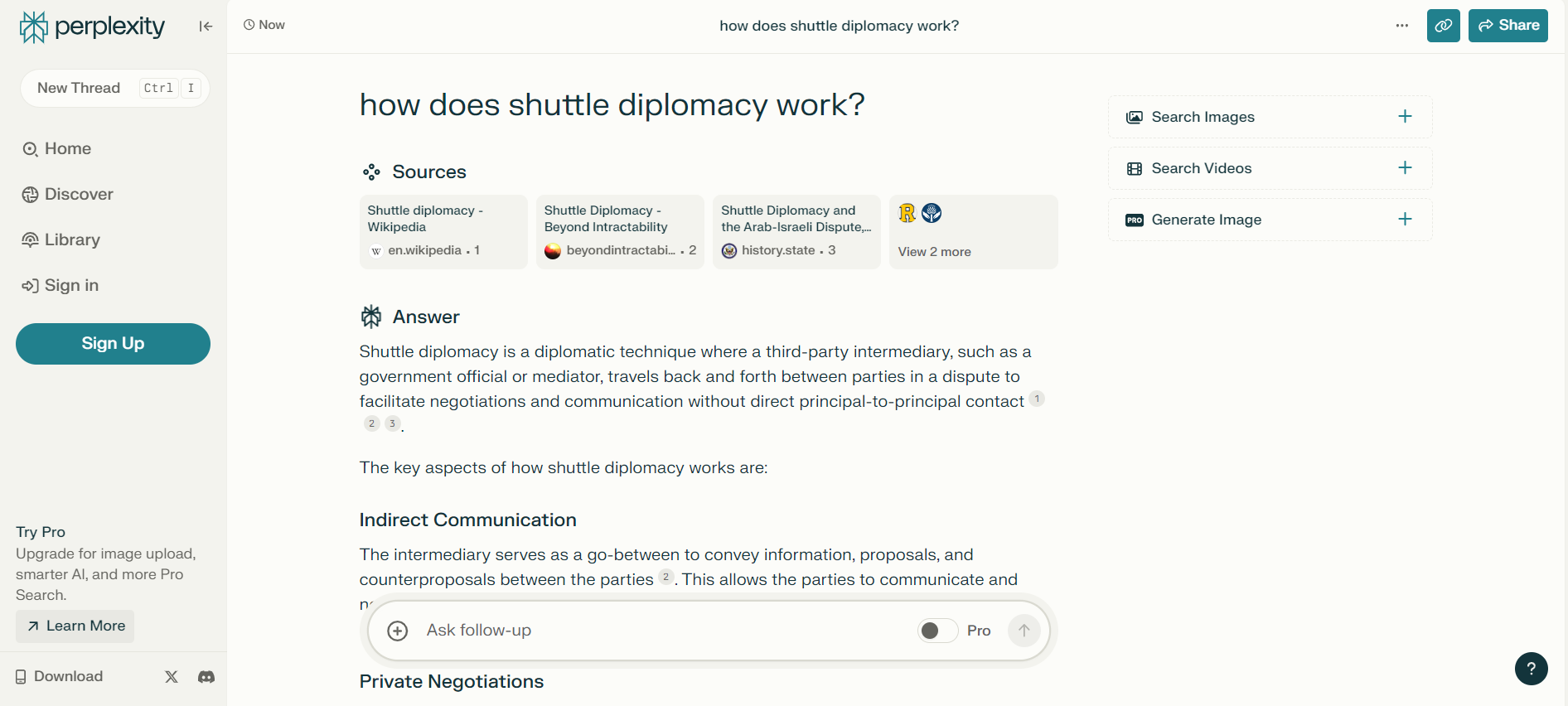Open the three-dot more options menu
Viewport: 1568px width, 706px height.
(1401, 26)
